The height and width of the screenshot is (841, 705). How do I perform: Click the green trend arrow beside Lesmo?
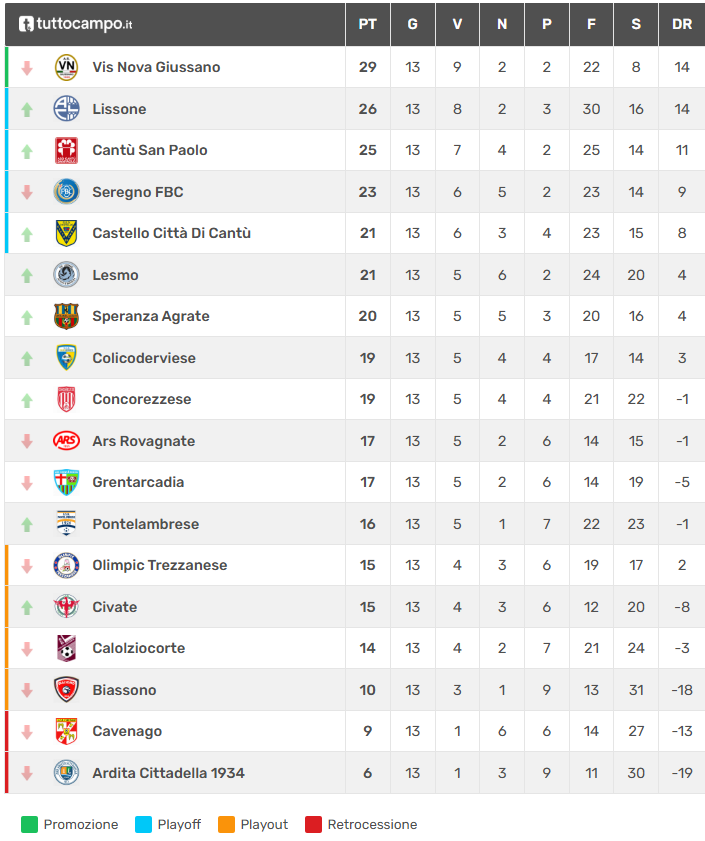point(27,275)
